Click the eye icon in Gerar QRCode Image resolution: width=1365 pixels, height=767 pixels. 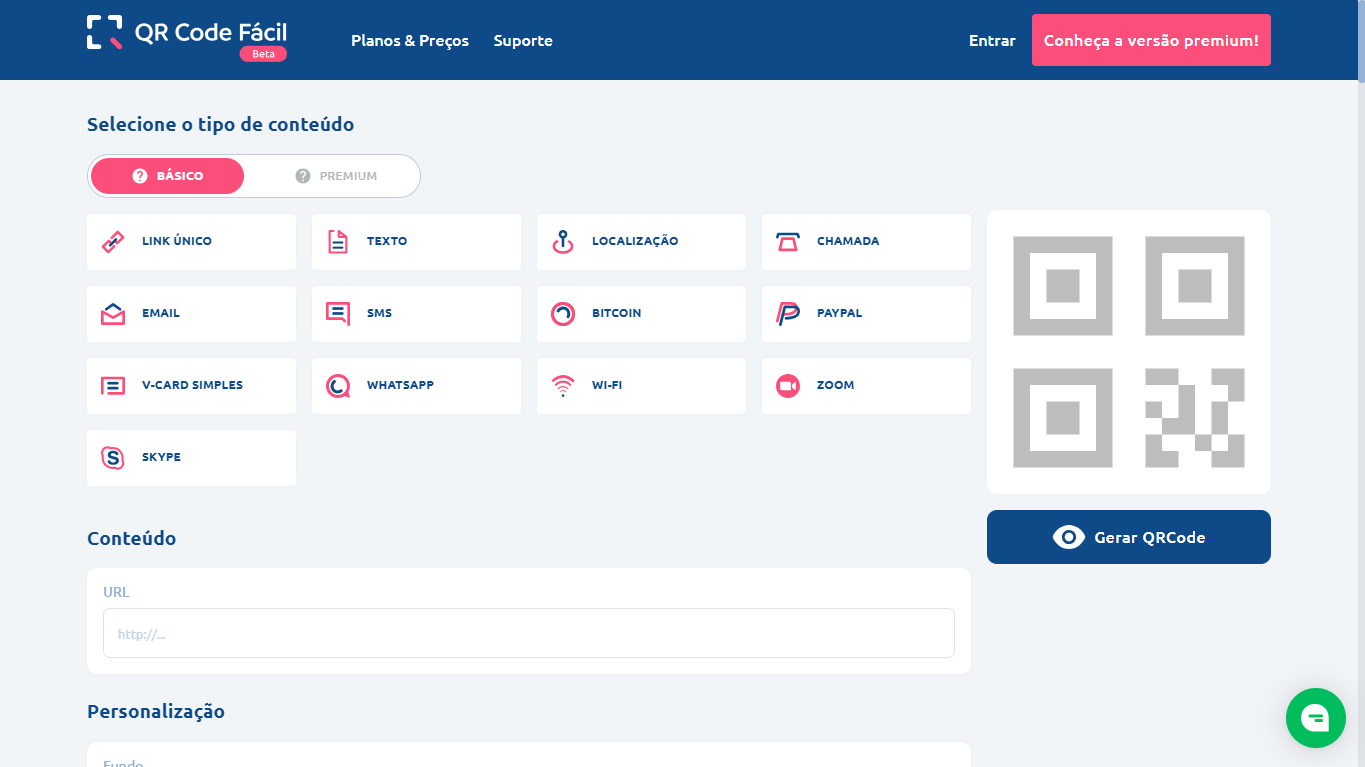click(x=1069, y=537)
